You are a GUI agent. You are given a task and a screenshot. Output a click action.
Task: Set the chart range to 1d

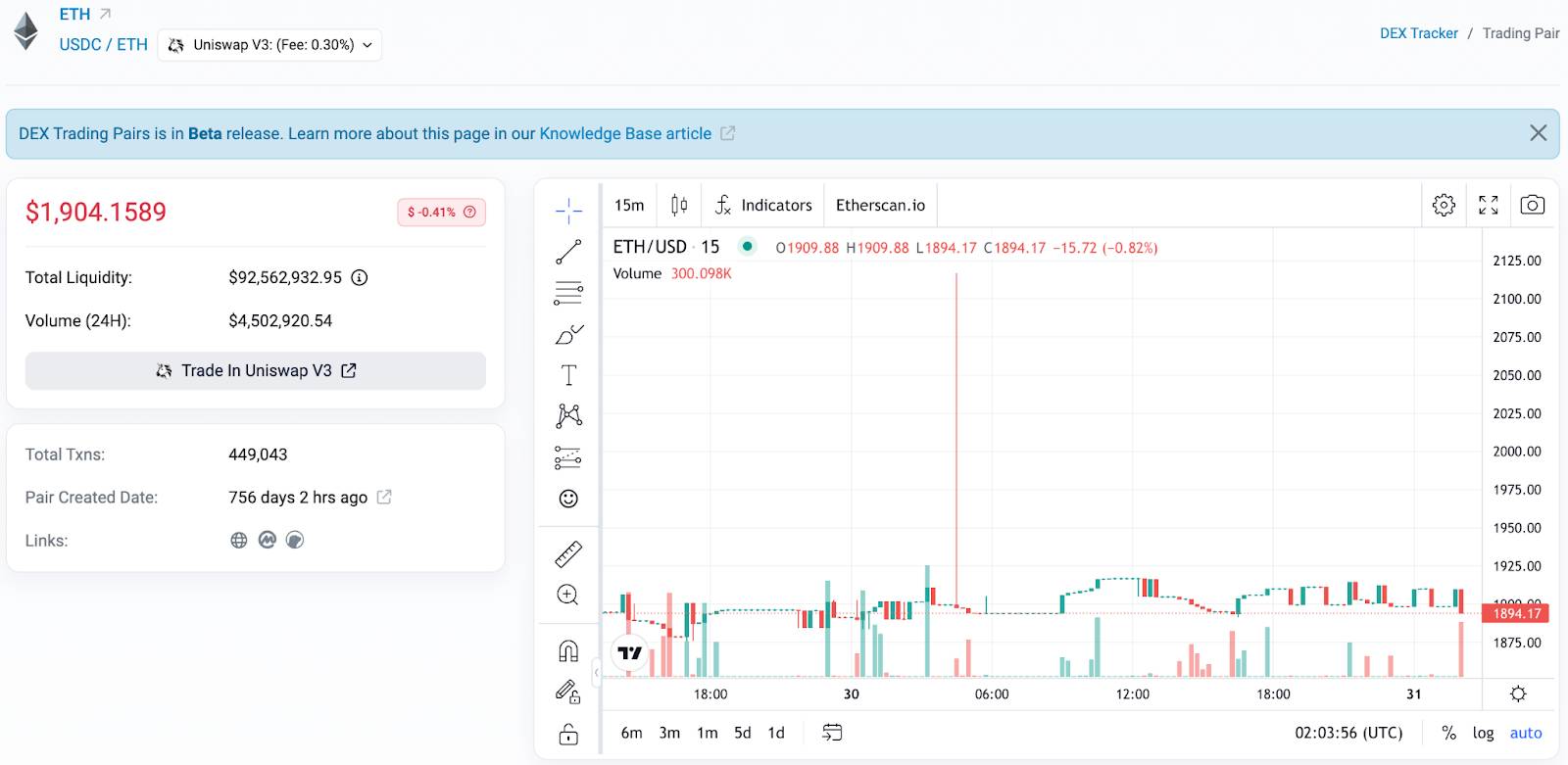click(776, 733)
